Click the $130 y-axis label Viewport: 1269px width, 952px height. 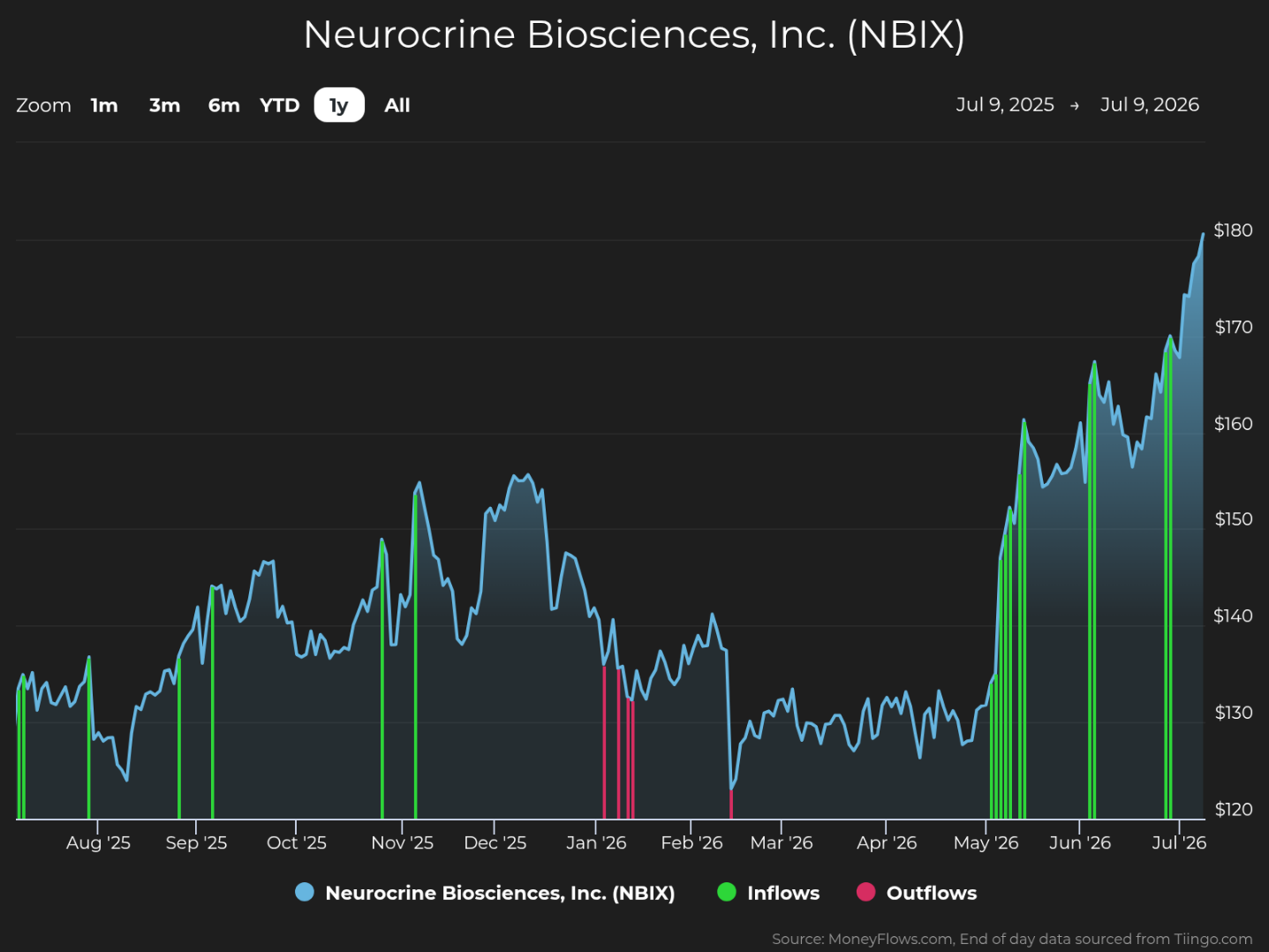1233,713
